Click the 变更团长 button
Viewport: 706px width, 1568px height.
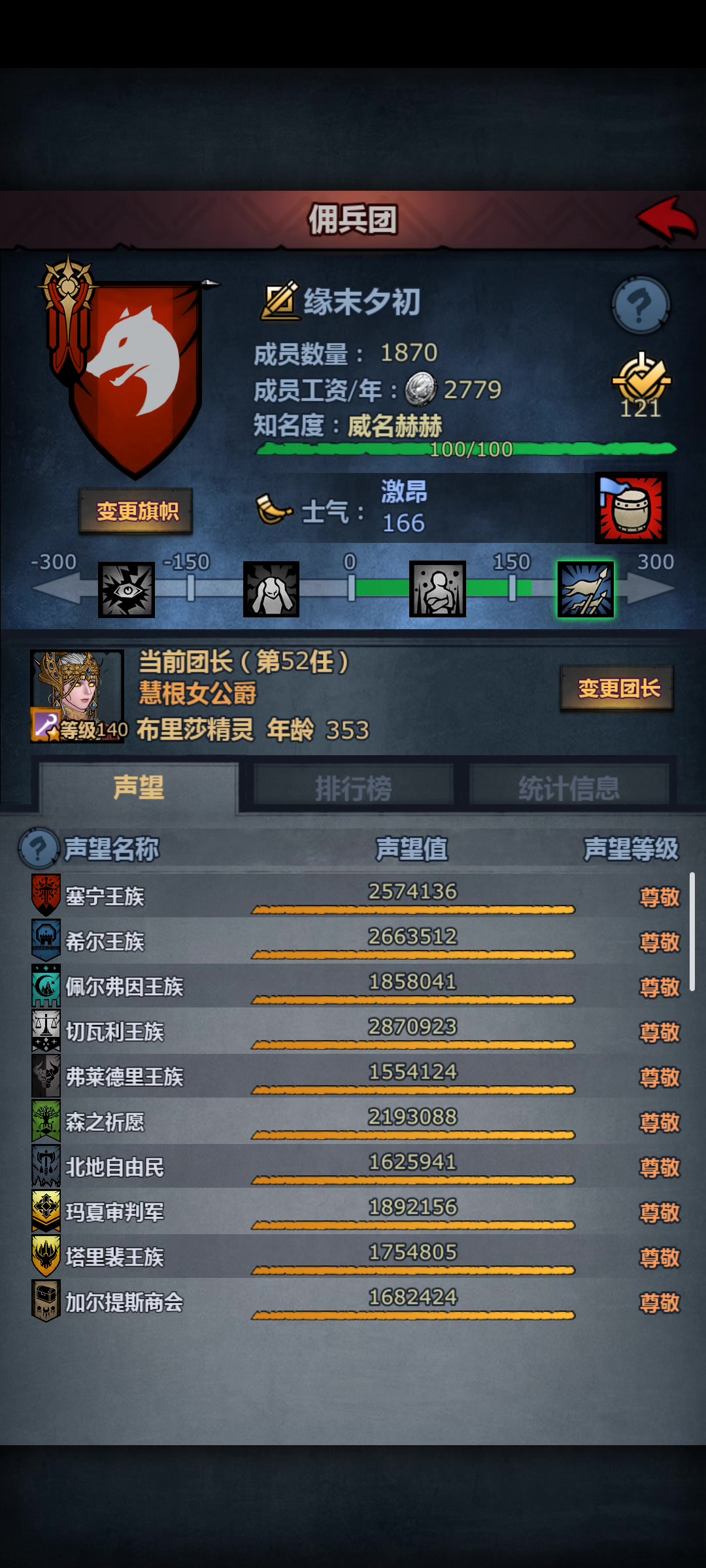(x=618, y=688)
